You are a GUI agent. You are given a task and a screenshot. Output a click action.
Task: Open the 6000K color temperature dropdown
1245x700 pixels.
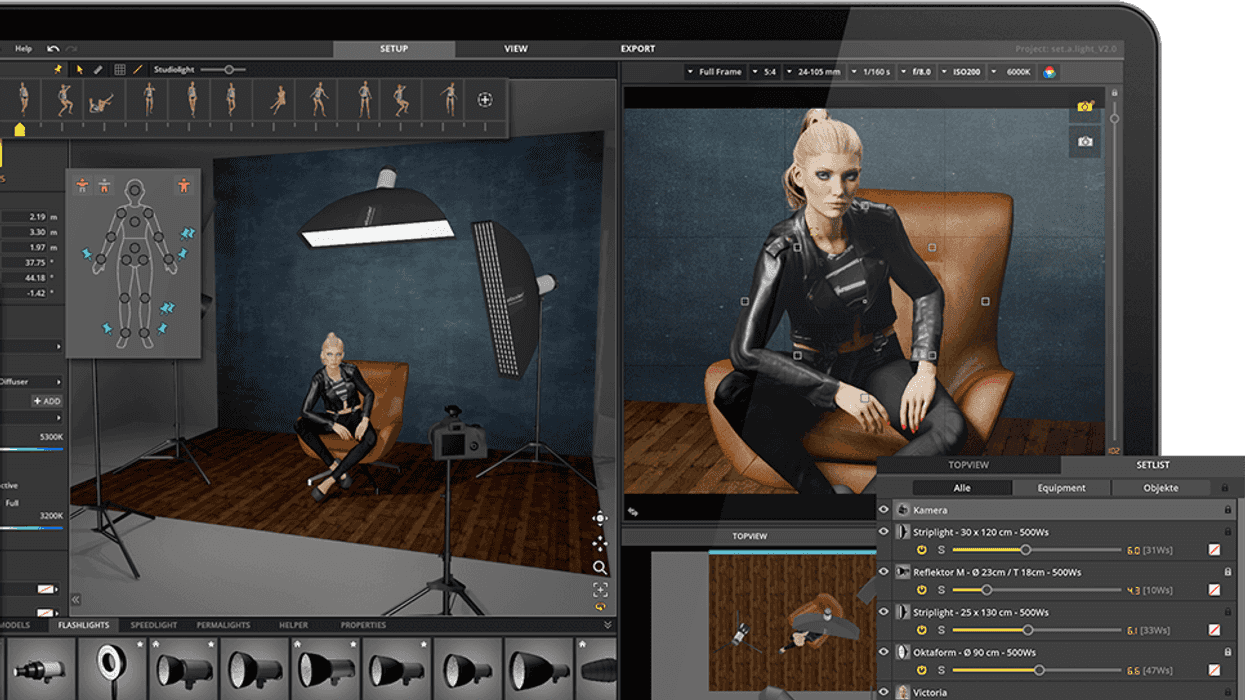pos(1014,72)
